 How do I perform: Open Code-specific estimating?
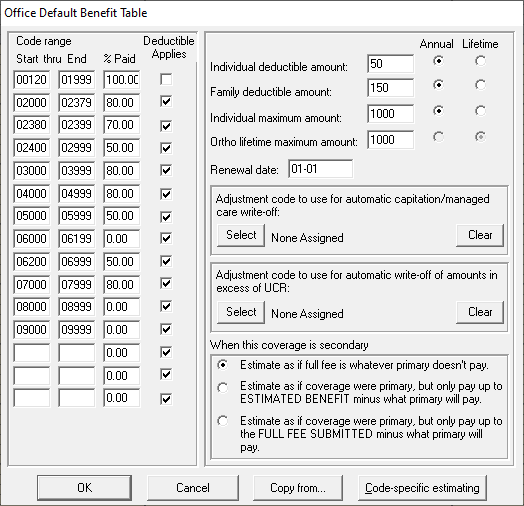(422, 488)
